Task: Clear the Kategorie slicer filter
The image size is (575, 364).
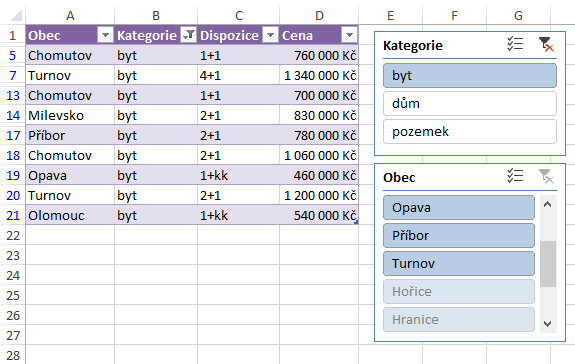Action: tap(546, 44)
